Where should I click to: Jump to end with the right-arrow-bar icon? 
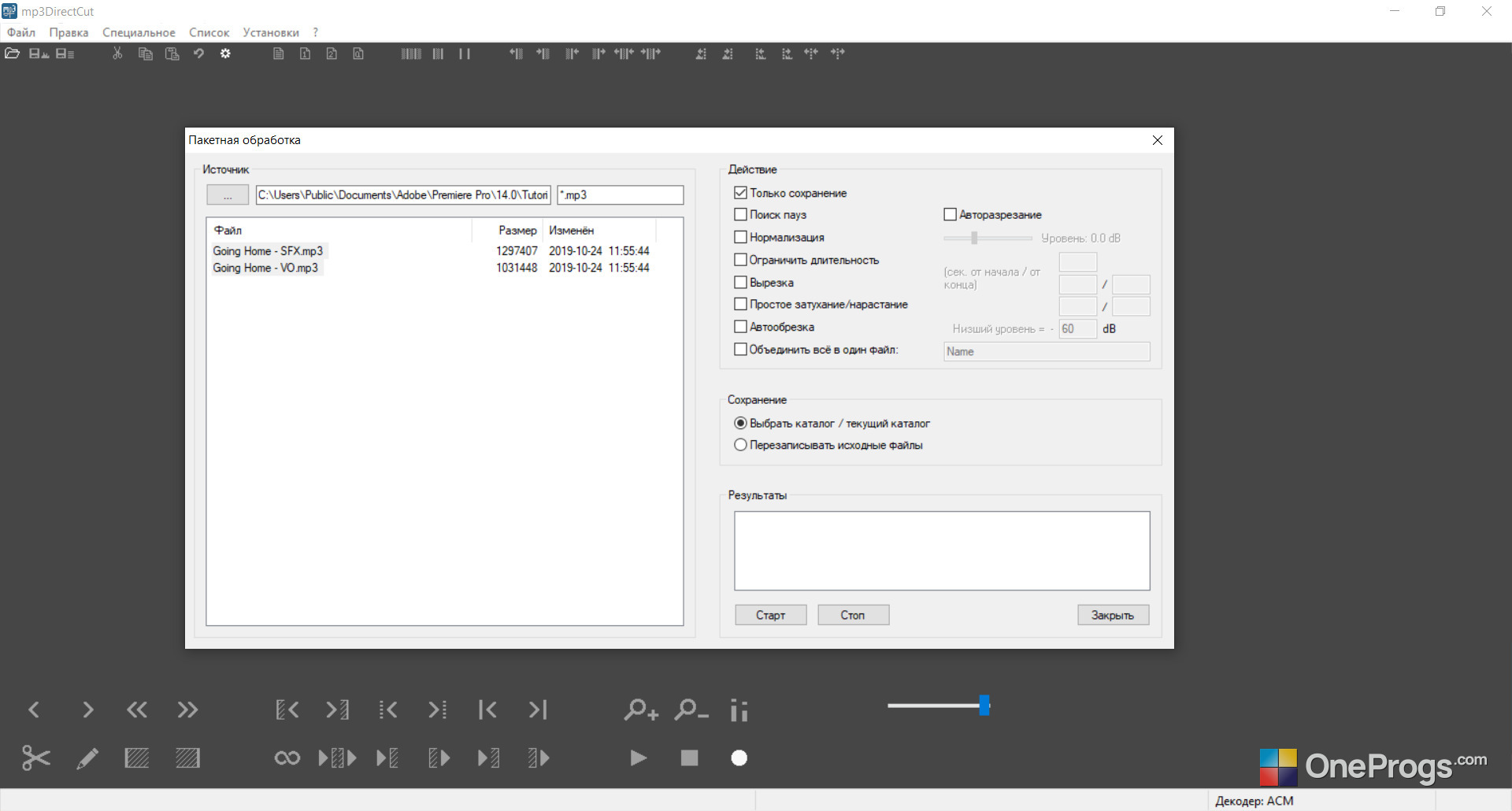[x=538, y=710]
